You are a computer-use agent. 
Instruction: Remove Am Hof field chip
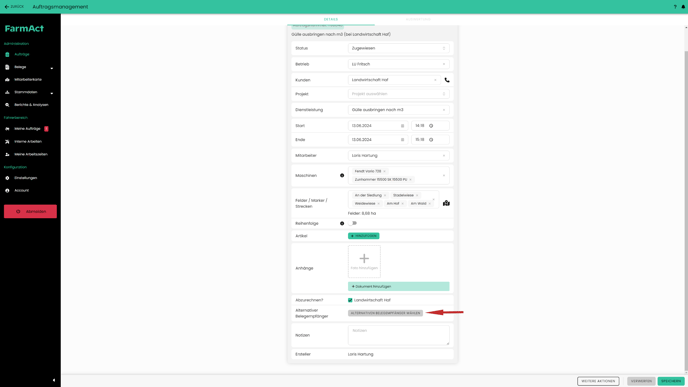402,204
